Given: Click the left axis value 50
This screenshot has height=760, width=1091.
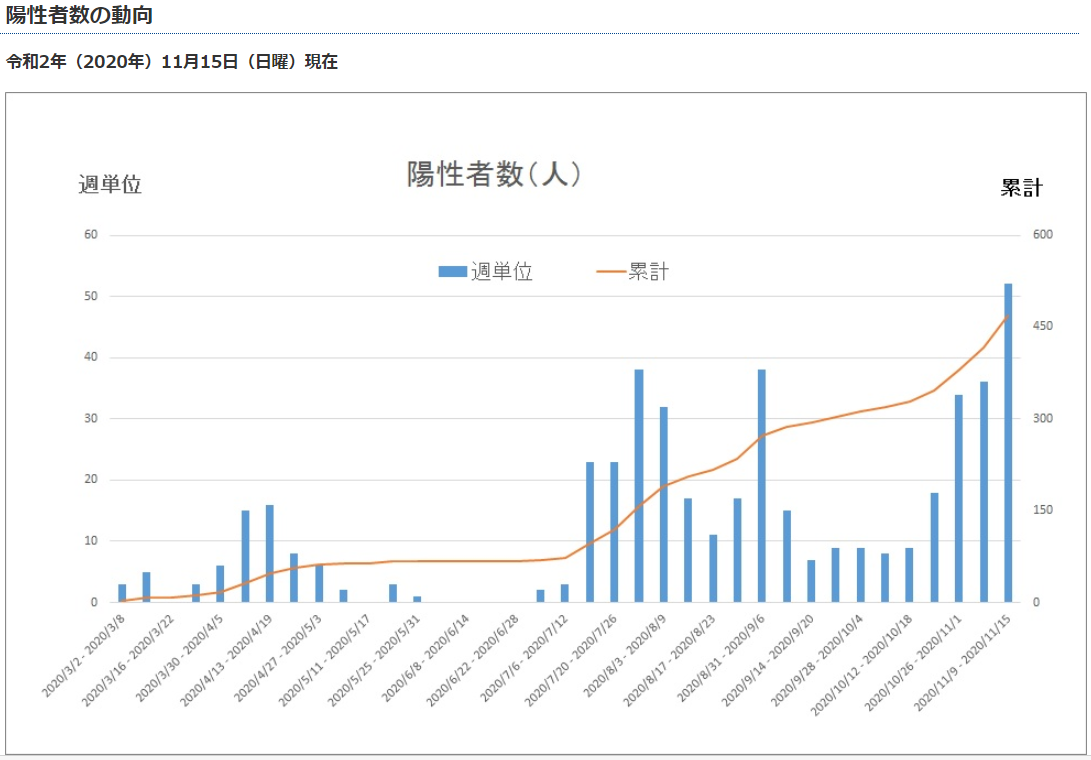Looking at the screenshot, I should coord(91,296).
